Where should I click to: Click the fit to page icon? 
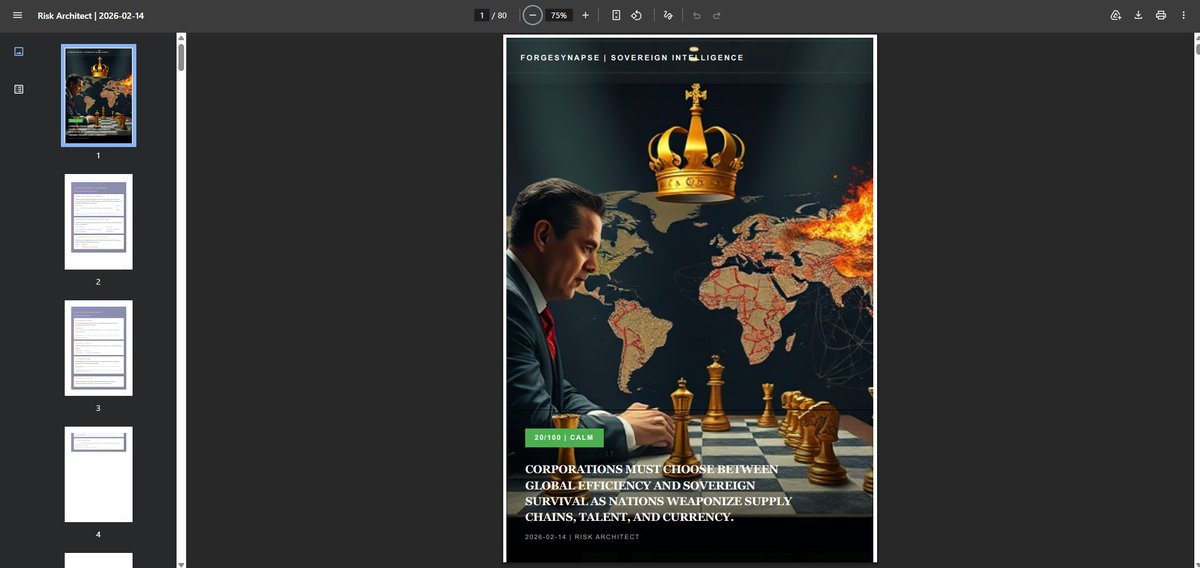[x=616, y=15]
